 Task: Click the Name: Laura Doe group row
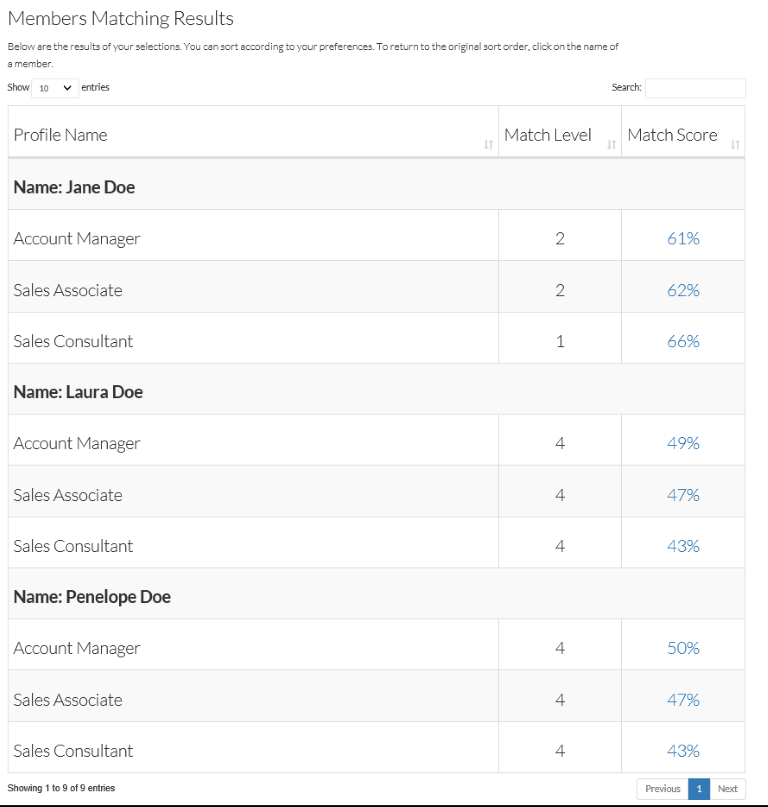coord(376,392)
